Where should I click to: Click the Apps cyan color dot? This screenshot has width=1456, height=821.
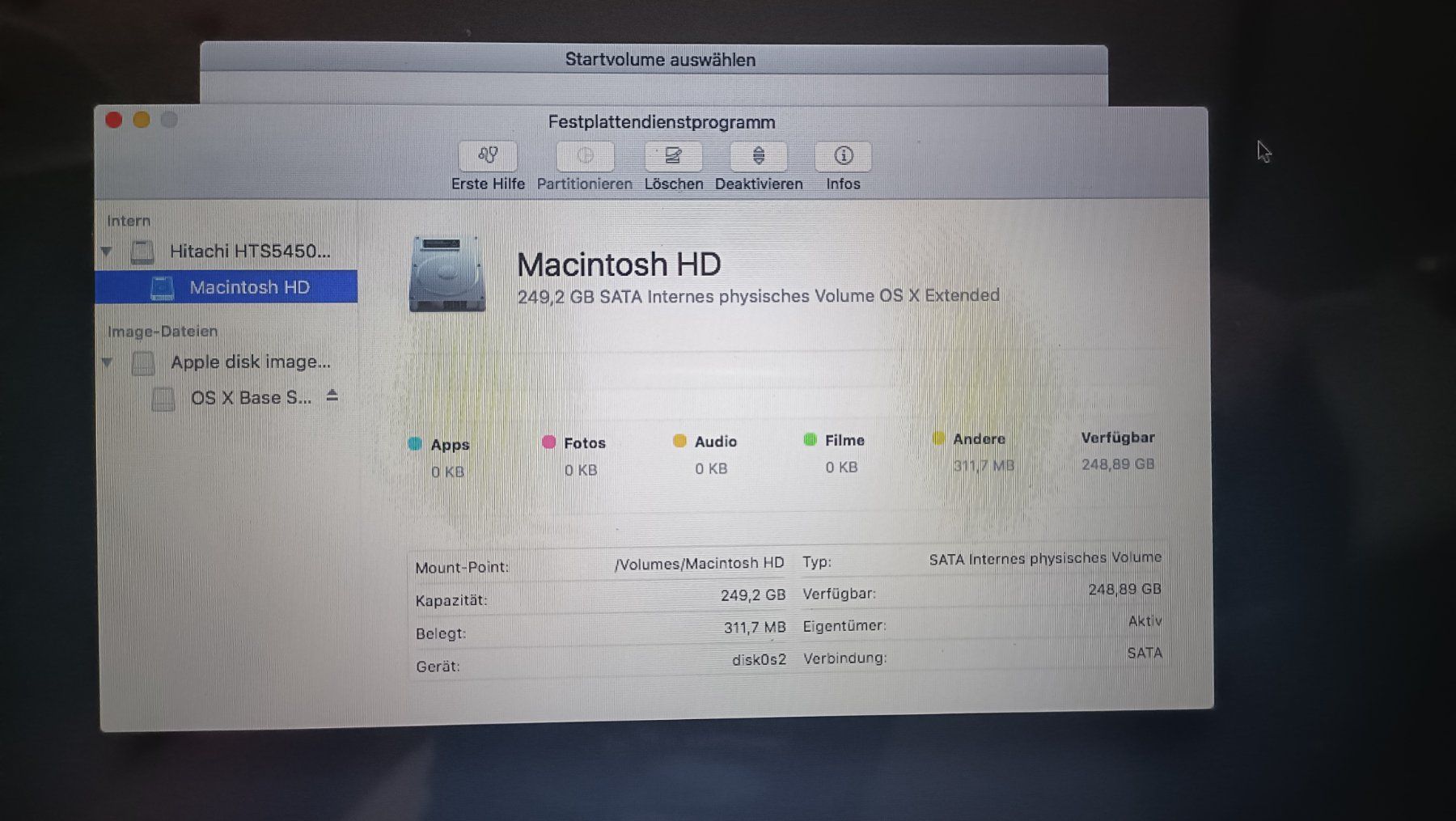(x=415, y=443)
